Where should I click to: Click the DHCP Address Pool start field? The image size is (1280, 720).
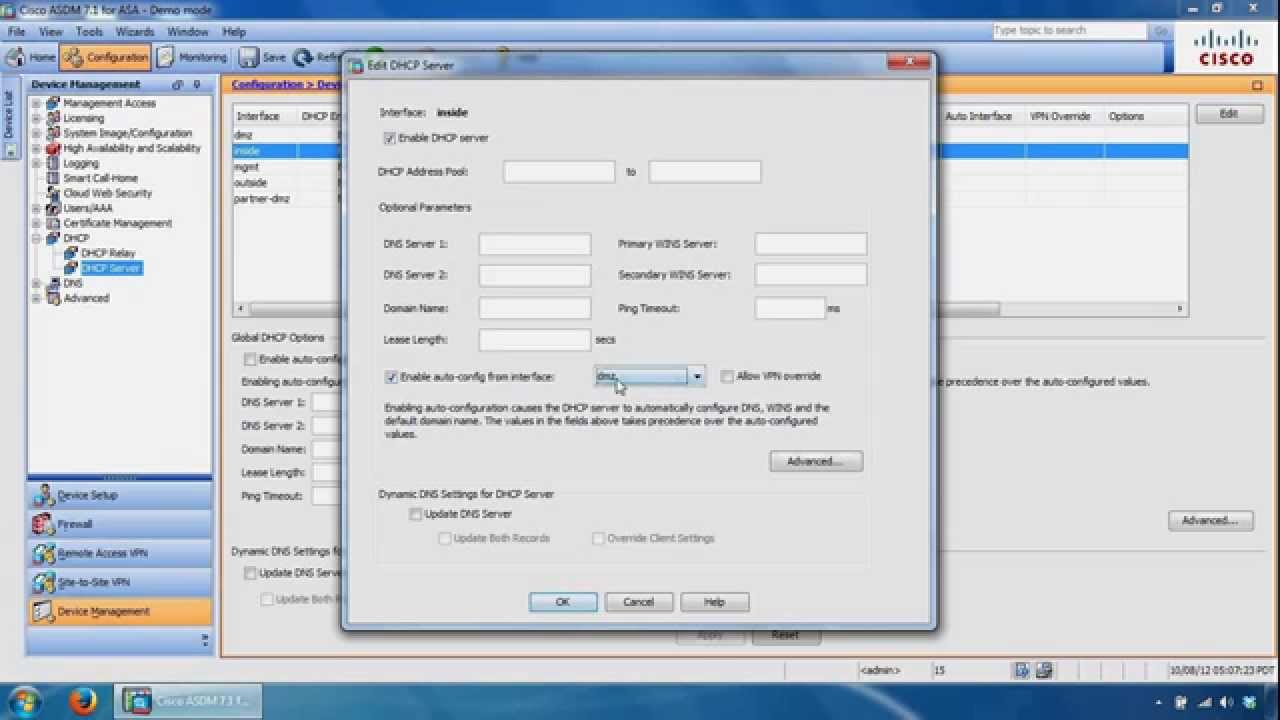pos(559,172)
